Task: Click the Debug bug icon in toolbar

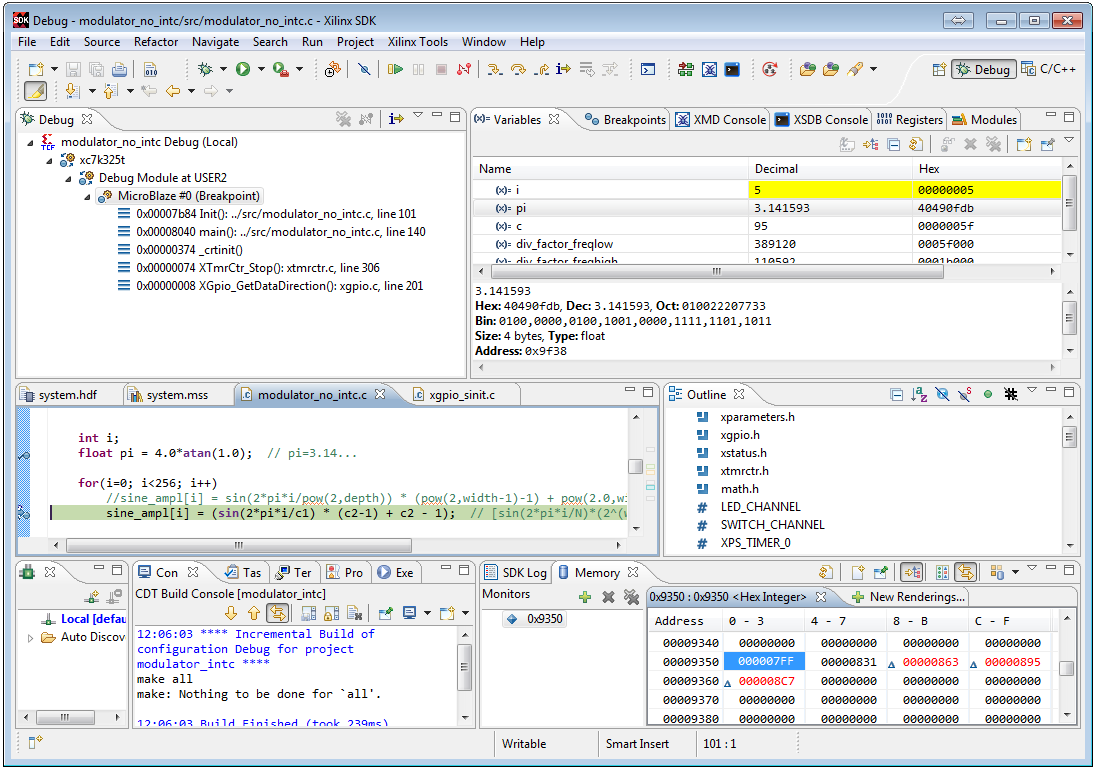Action: [205, 69]
